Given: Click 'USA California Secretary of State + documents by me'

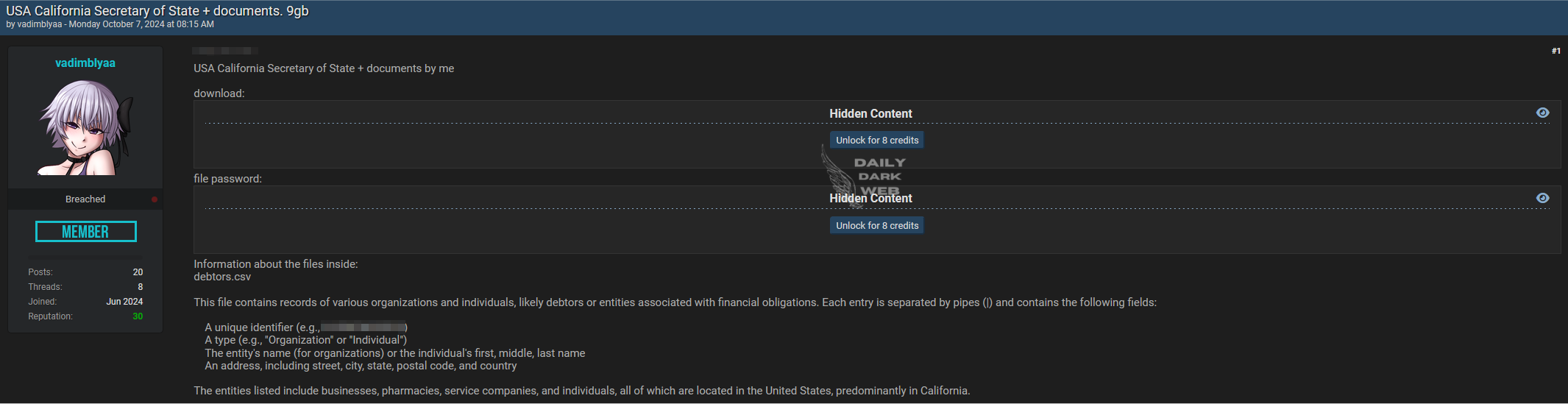Looking at the screenshot, I should pos(324,68).
